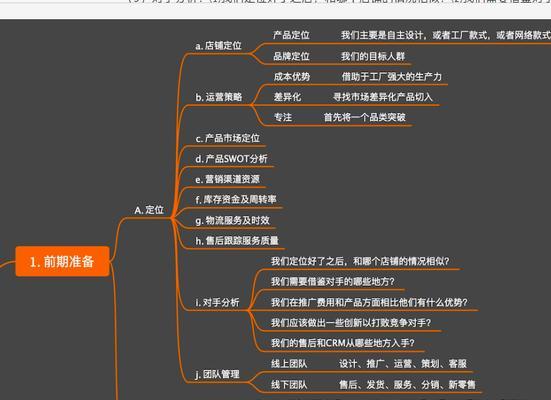This screenshot has width=551, height=400.
Task: Select the 'd. 产品SWOT分析' node
Action: coord(231,159)
